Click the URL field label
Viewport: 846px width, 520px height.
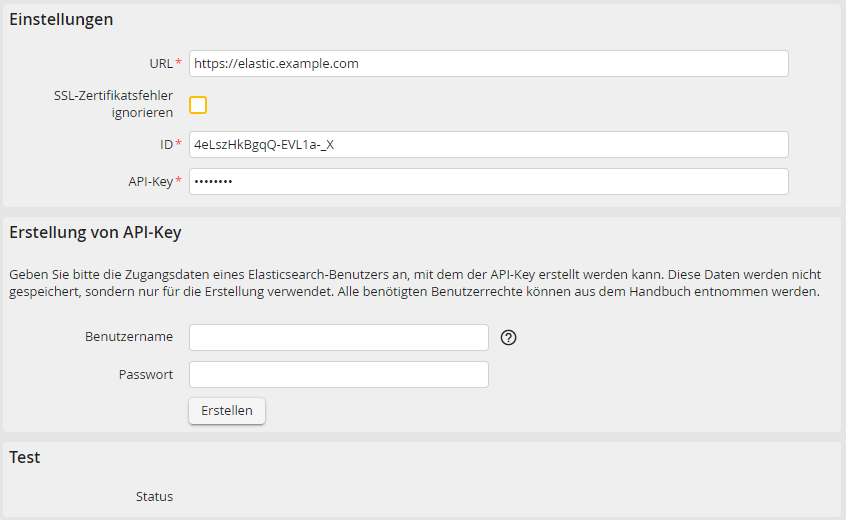[x=161, y=63]
